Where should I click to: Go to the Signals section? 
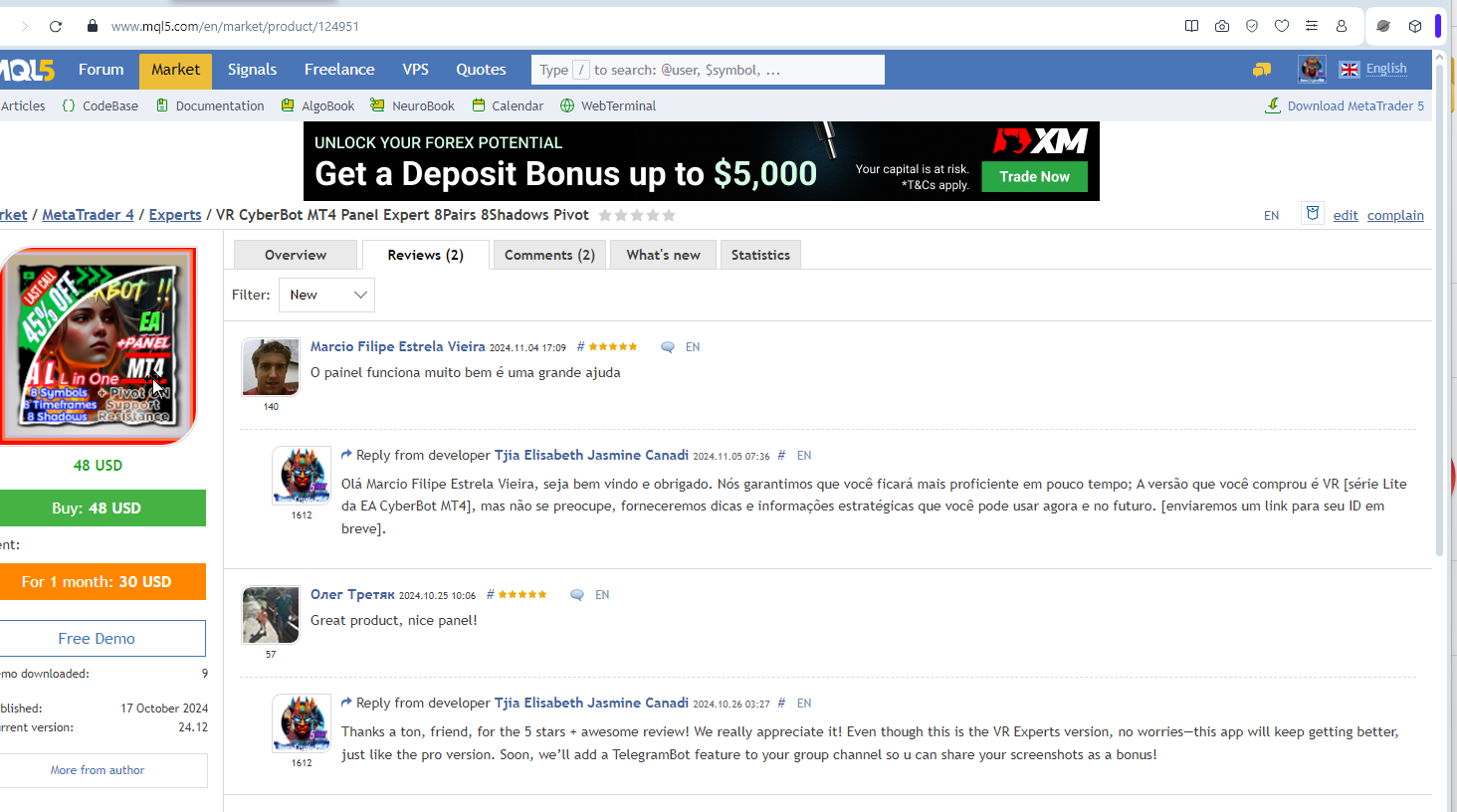click(x=253, y=70)
